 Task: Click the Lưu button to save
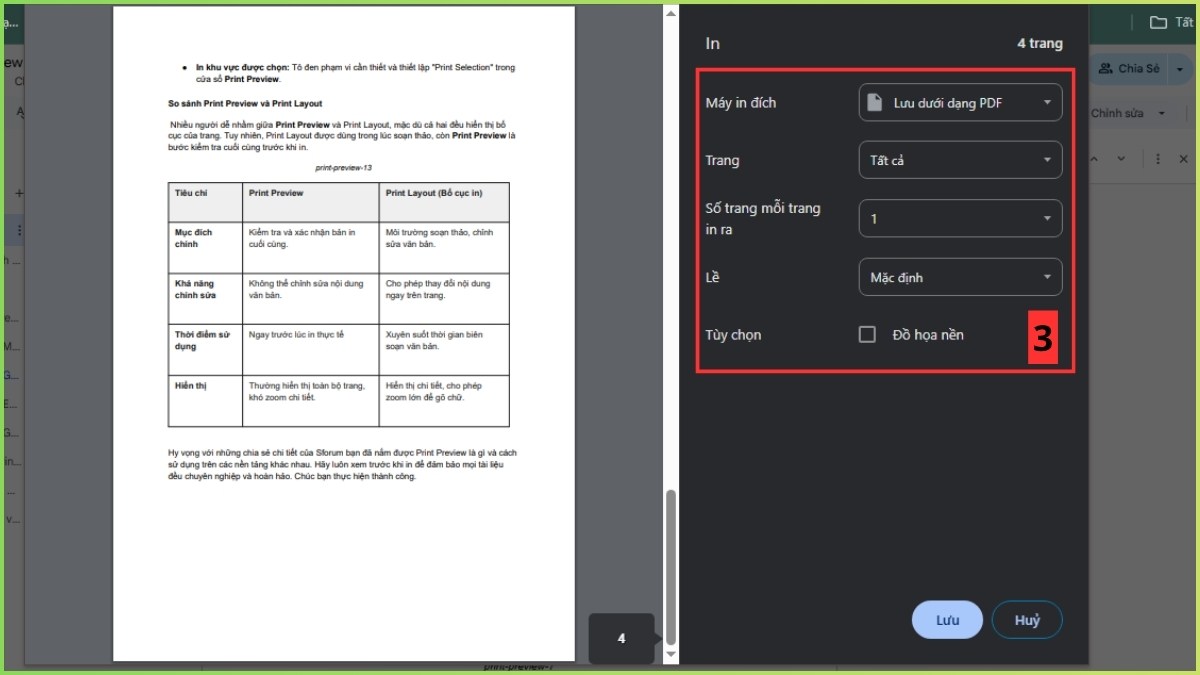(x=946, y=620)
